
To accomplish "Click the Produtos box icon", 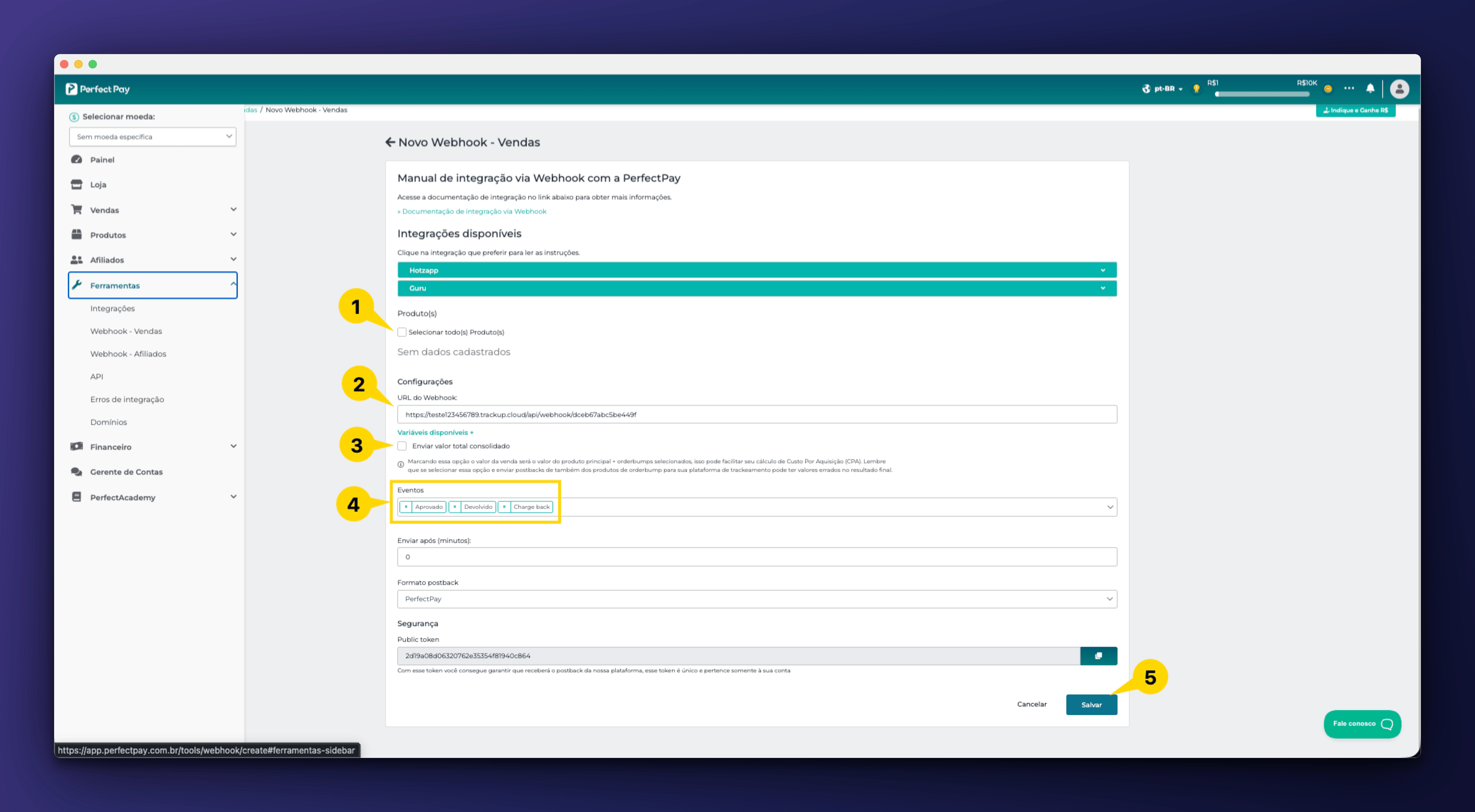I will pos(76,234).
